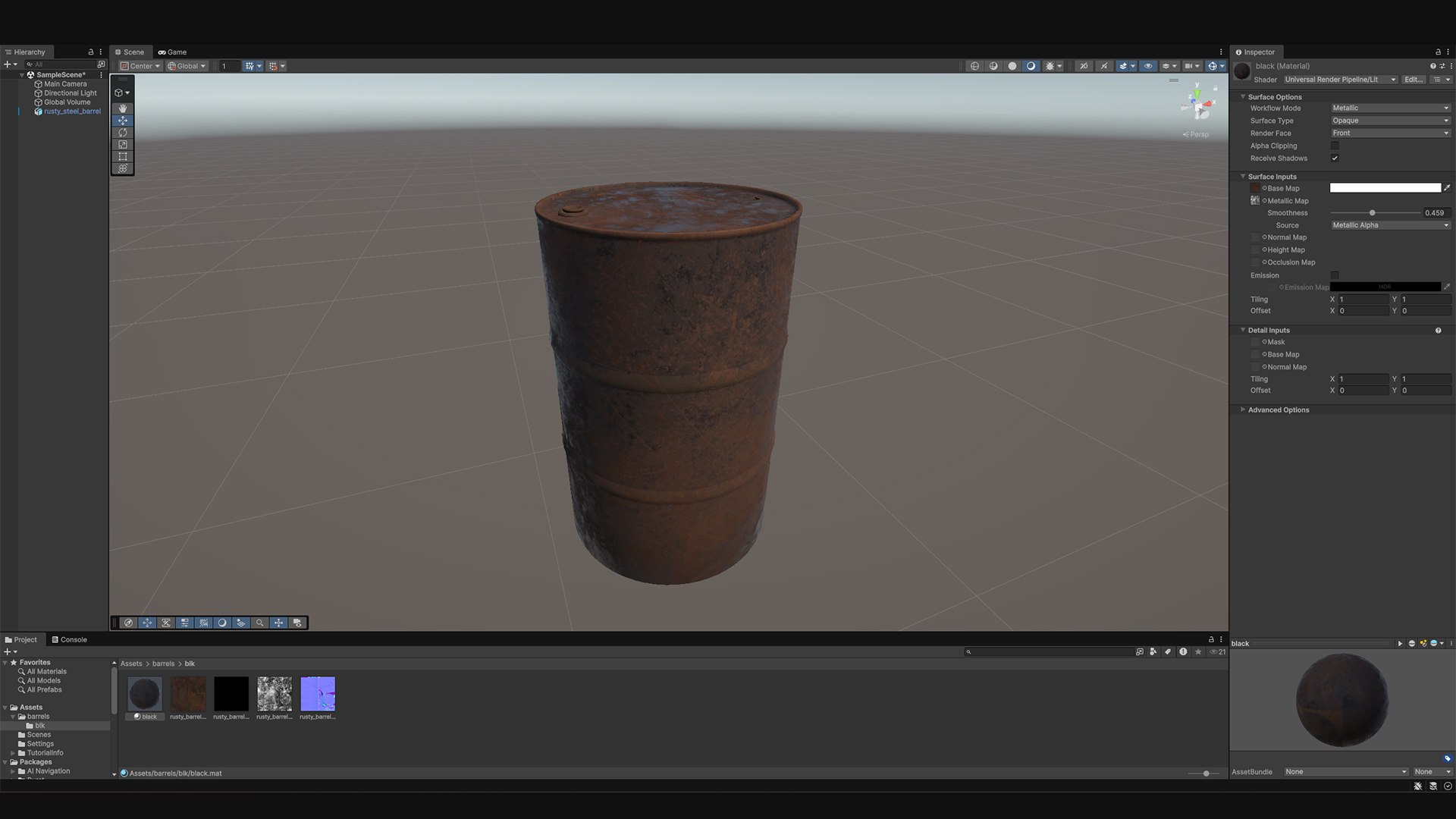The height and width of the screenshot is (819, 1456).
Task: Open the scene camera settings dropdown
Action: coord(1192,66)
